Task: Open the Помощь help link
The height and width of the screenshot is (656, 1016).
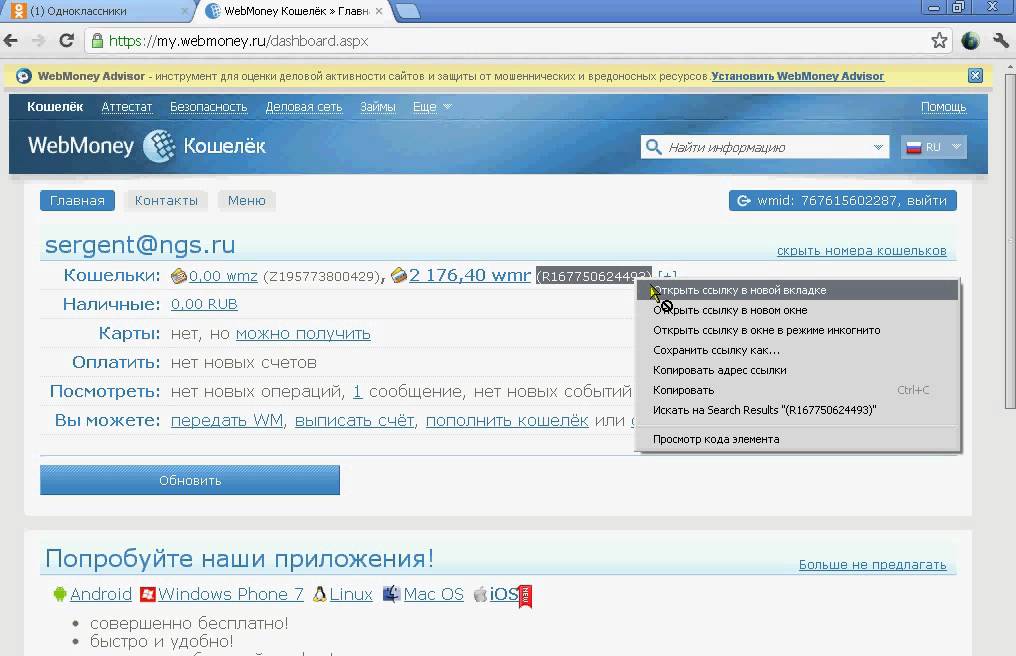Action: point(943,106)
